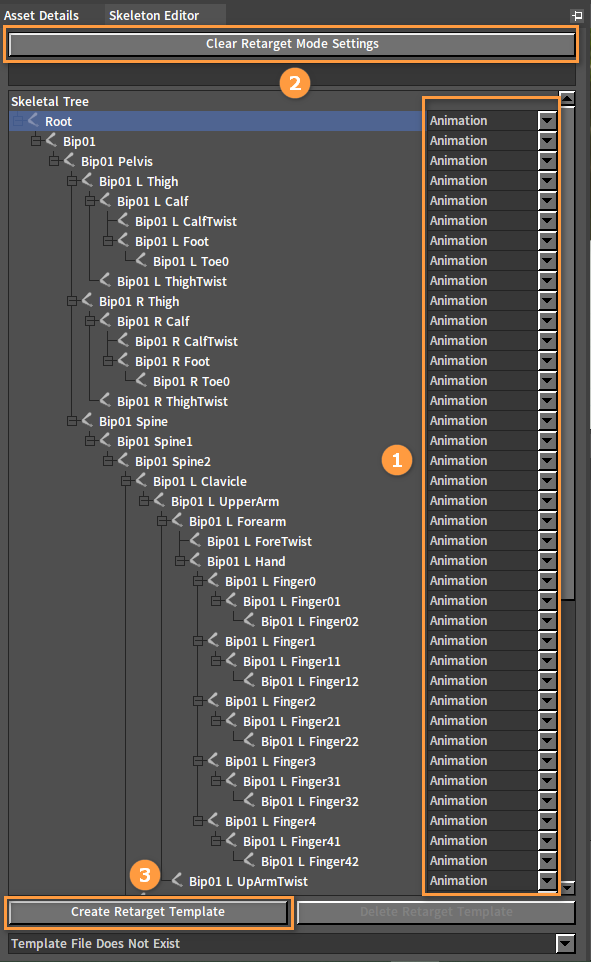Click the bone icon beside Bip01 L Hand
The image size is (591, 962).
(195, 561)
